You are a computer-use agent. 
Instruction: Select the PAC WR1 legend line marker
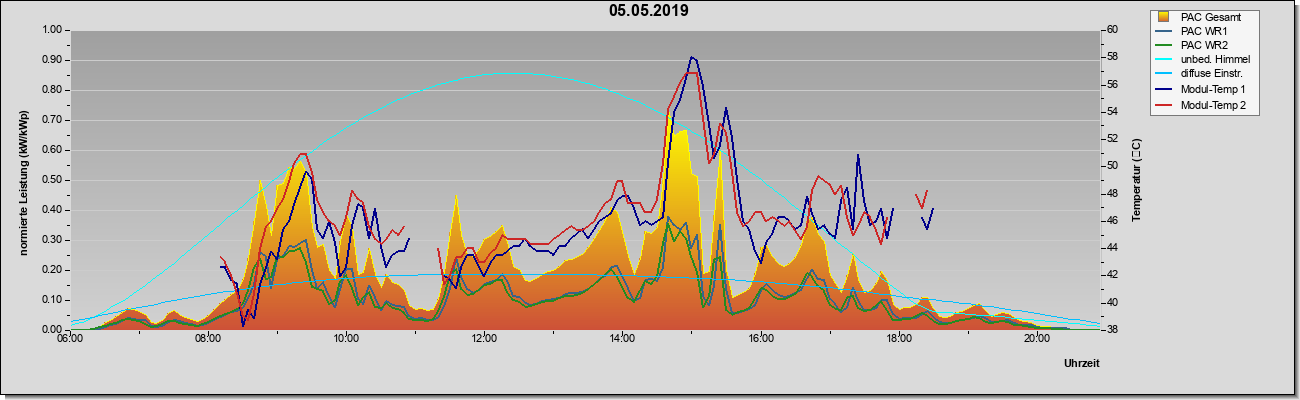tap(1164, 31)
